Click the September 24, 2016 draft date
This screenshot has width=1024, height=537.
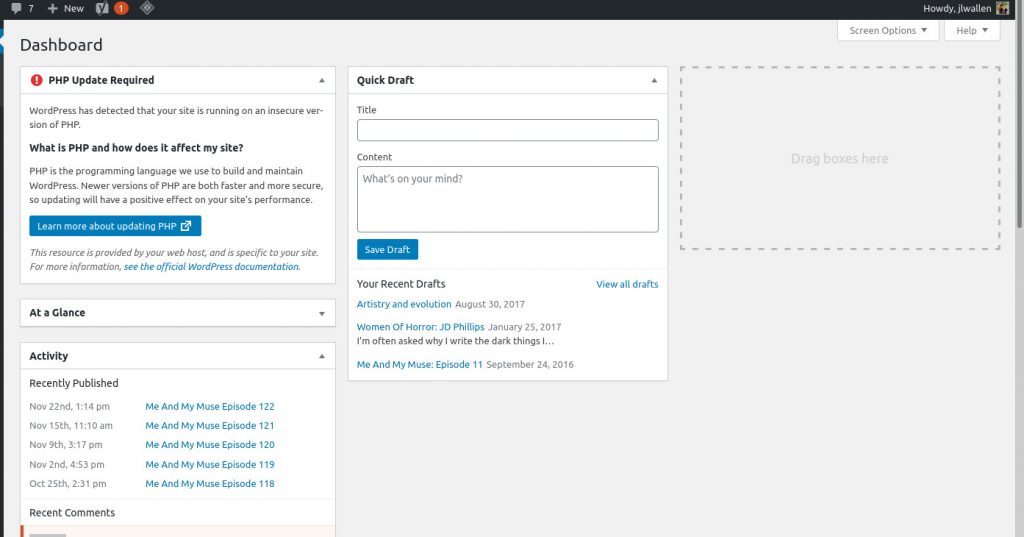pyautogui.click(x=530, y=365)
